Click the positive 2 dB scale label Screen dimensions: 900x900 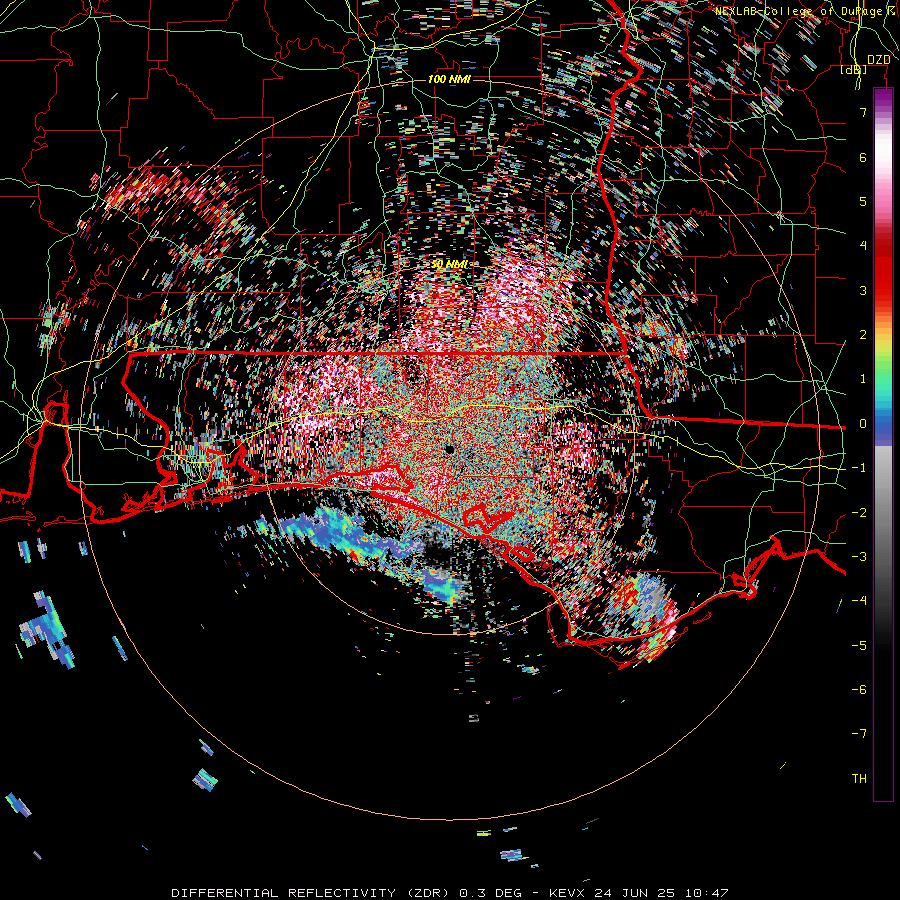click(x=863, y=335)
